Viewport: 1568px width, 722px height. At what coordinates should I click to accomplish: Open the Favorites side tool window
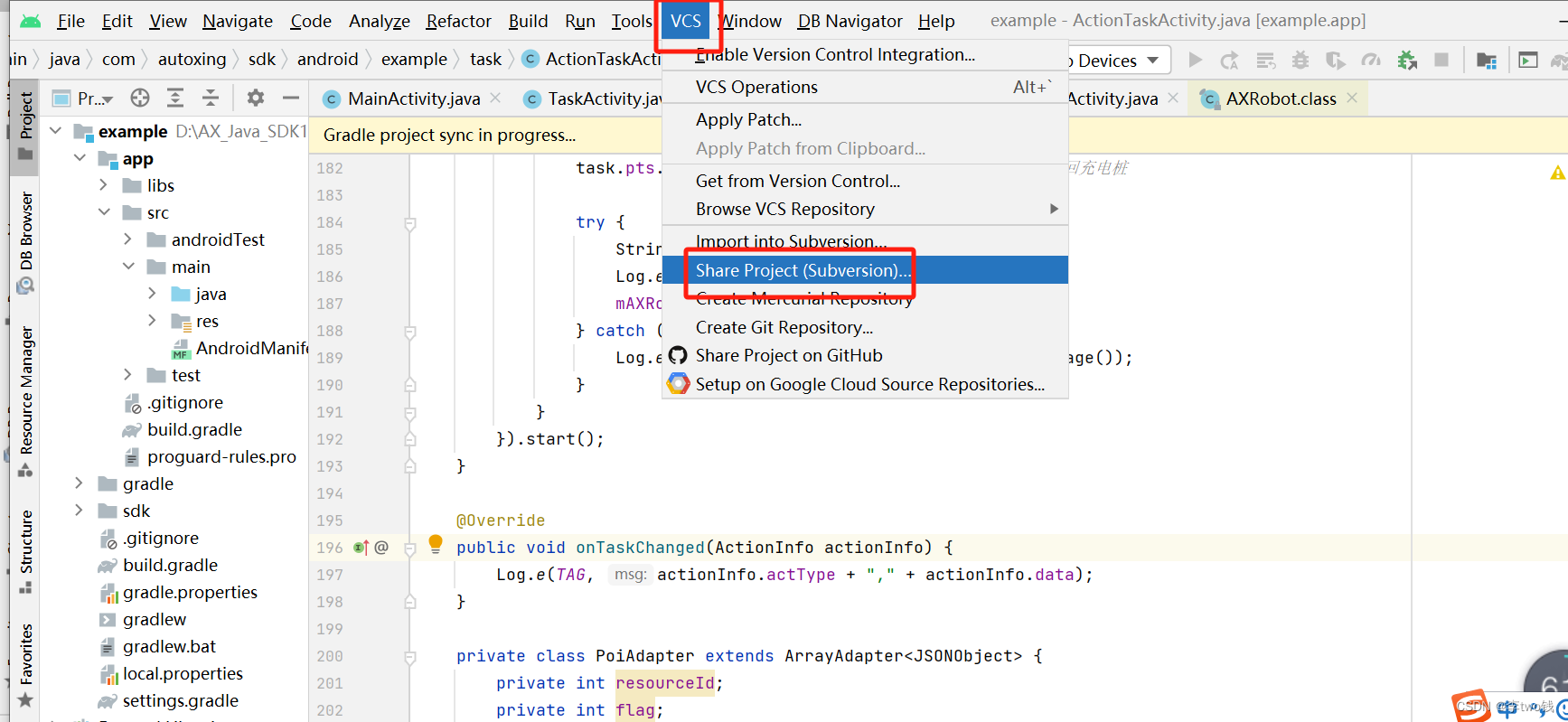point(26,664)
